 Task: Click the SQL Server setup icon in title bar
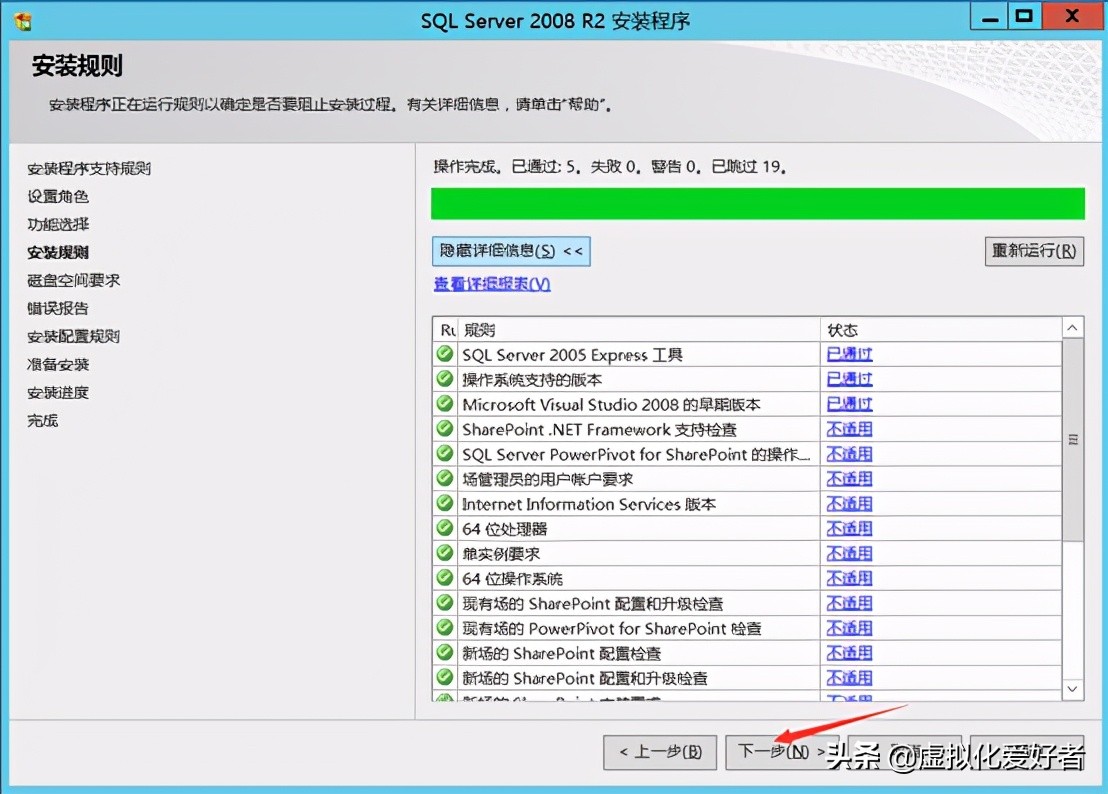coord(23,20)
